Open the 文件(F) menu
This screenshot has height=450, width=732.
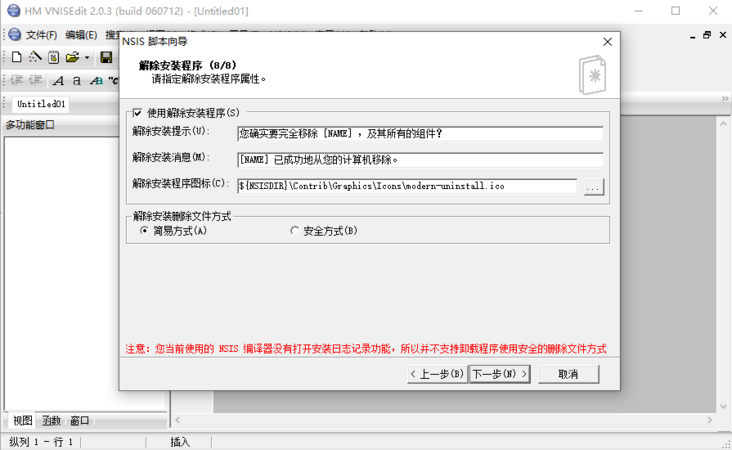pyautogui.click(x=41, y=35)
